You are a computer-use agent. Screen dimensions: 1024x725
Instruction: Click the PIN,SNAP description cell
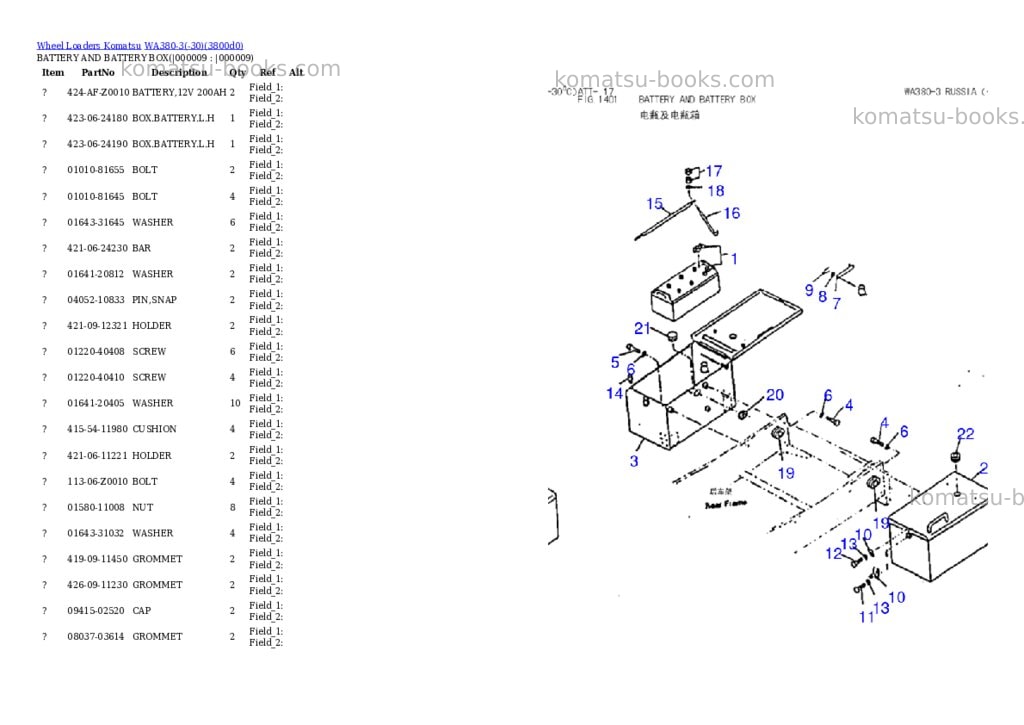tap(155, 300)
